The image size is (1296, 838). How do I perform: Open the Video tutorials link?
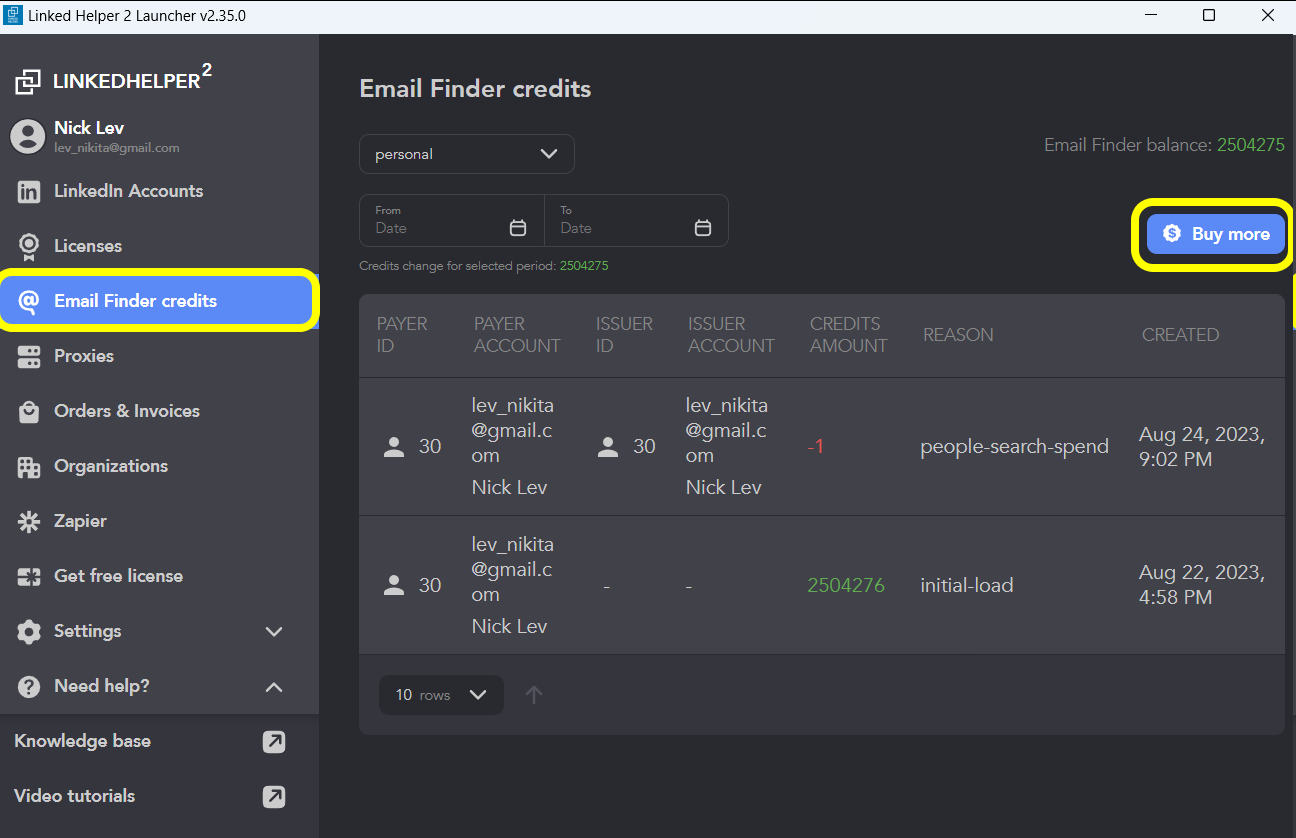point(74,796)
